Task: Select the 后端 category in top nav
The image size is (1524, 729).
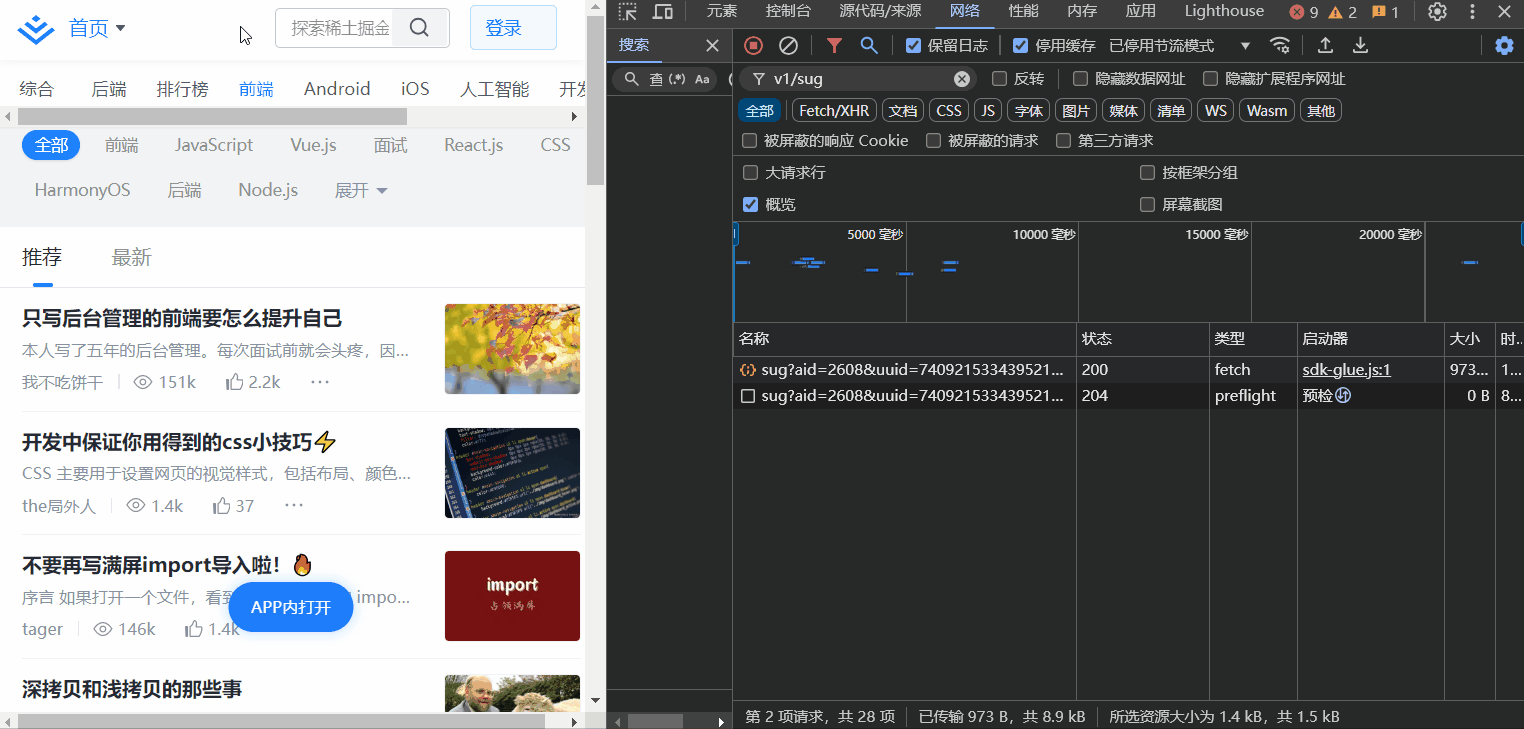Action: point(109,89)
